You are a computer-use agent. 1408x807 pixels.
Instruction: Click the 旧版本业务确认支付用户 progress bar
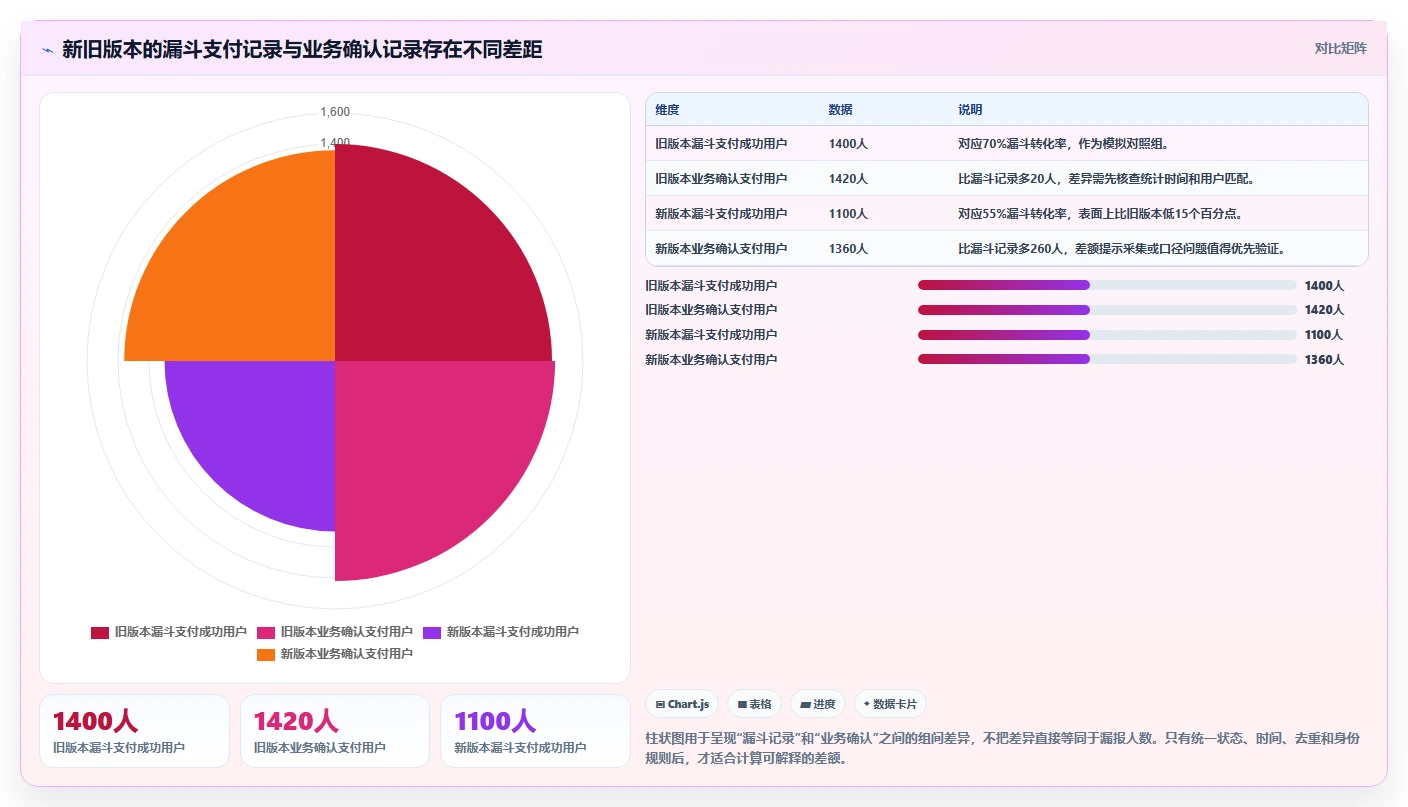coord(1107,310)
